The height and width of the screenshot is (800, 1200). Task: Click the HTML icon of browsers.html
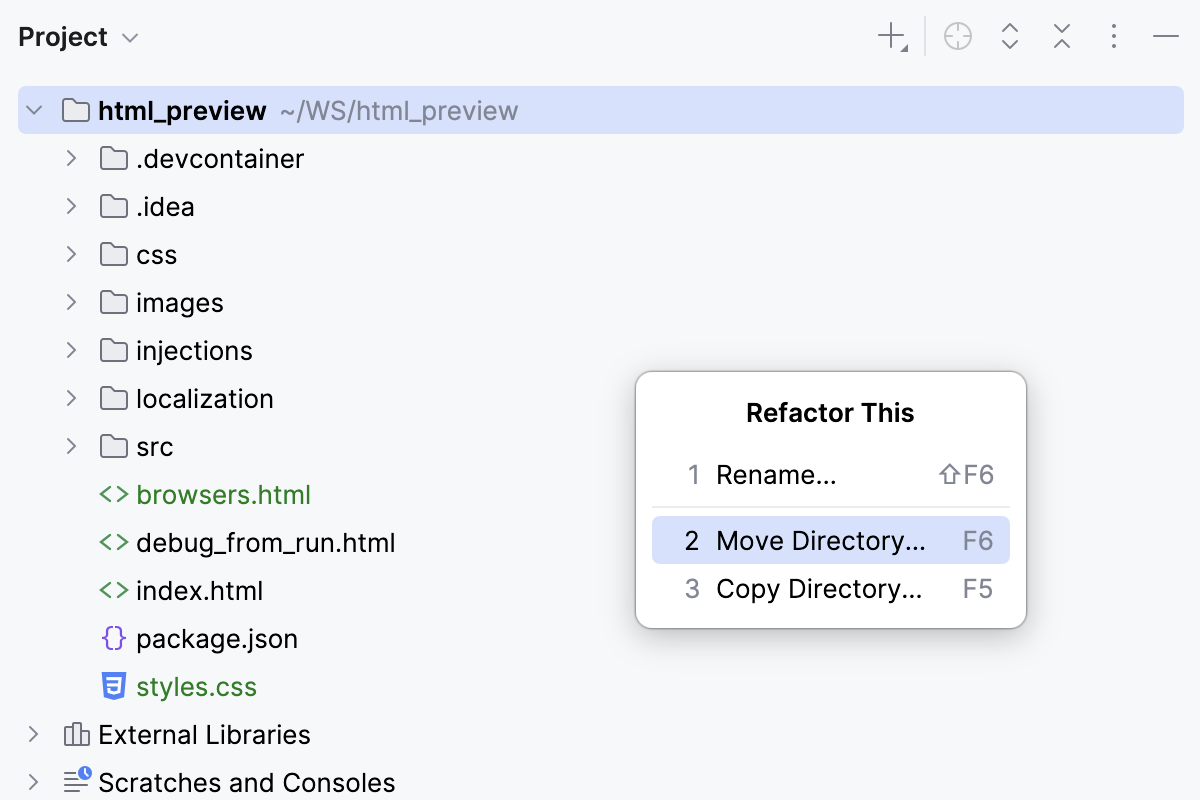click(114, 494)
